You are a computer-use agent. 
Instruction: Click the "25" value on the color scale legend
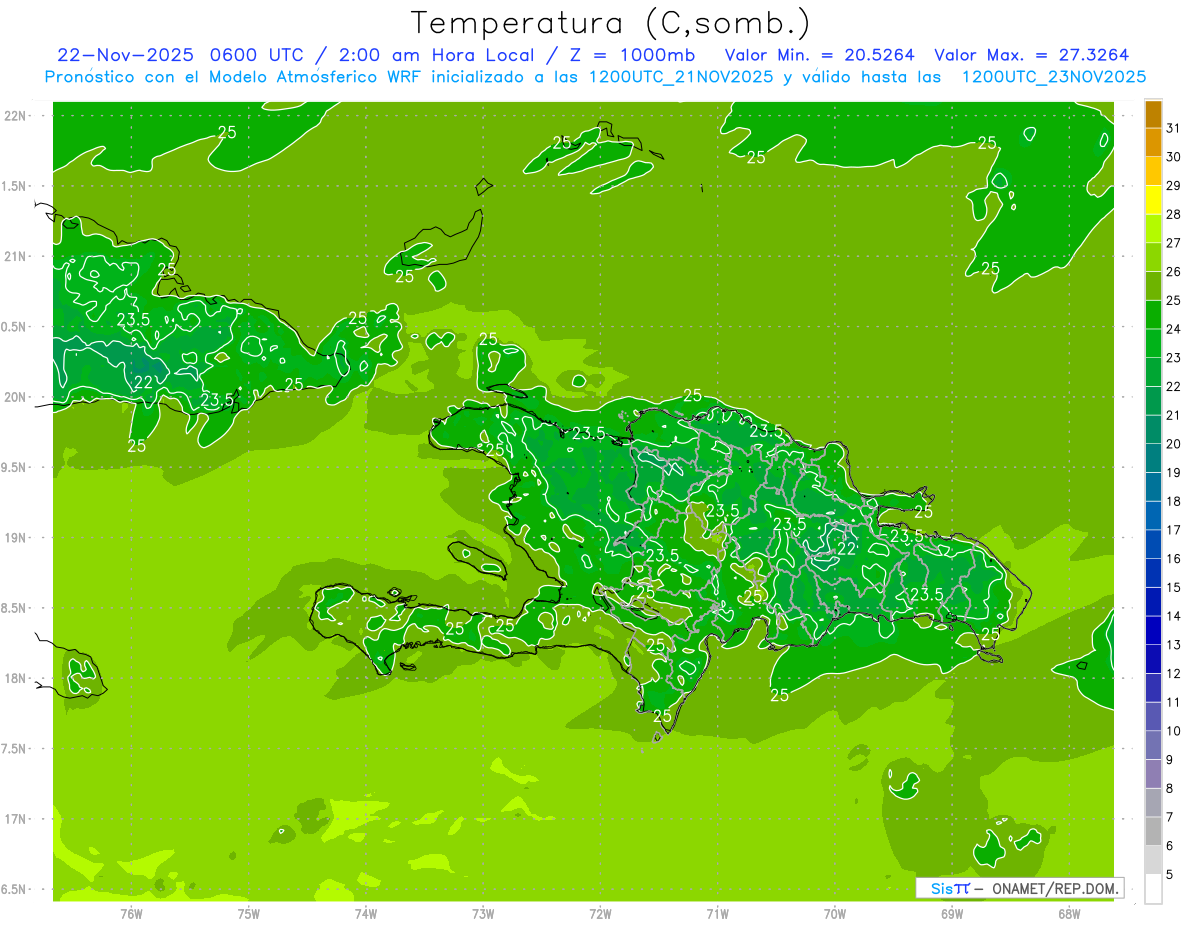click(1174, 300)
